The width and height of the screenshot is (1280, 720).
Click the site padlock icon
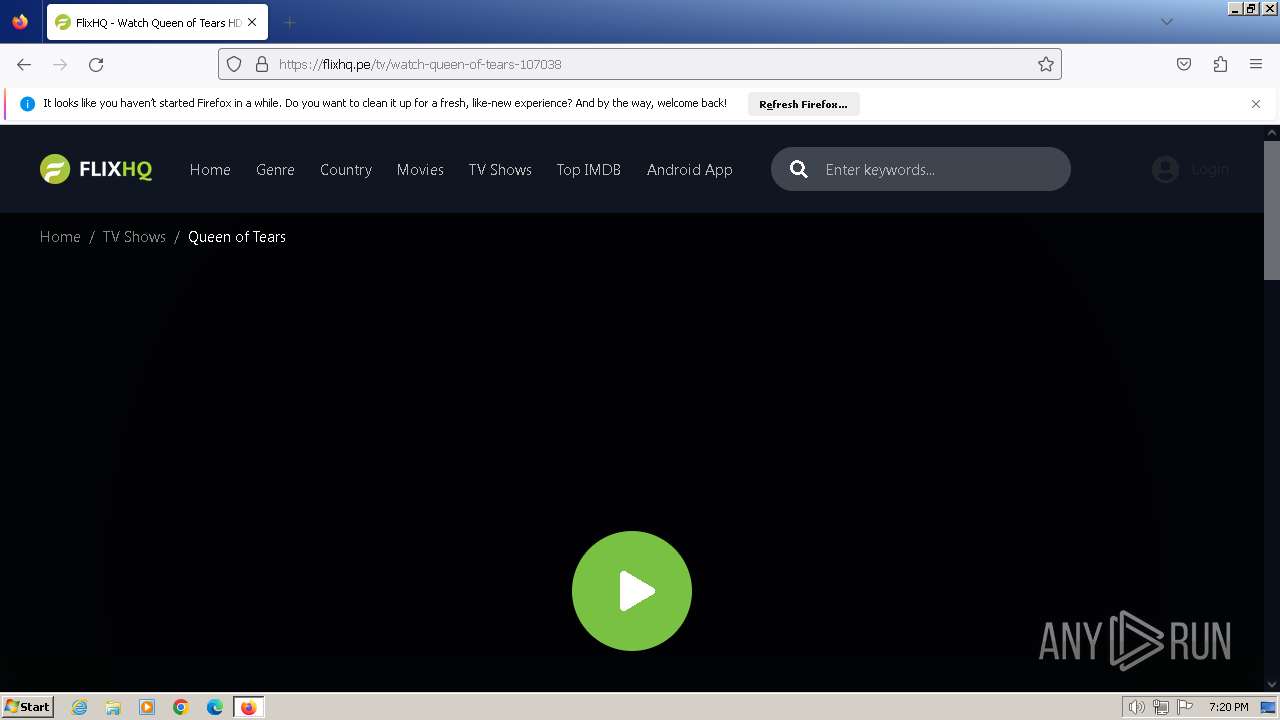[262, 64]
